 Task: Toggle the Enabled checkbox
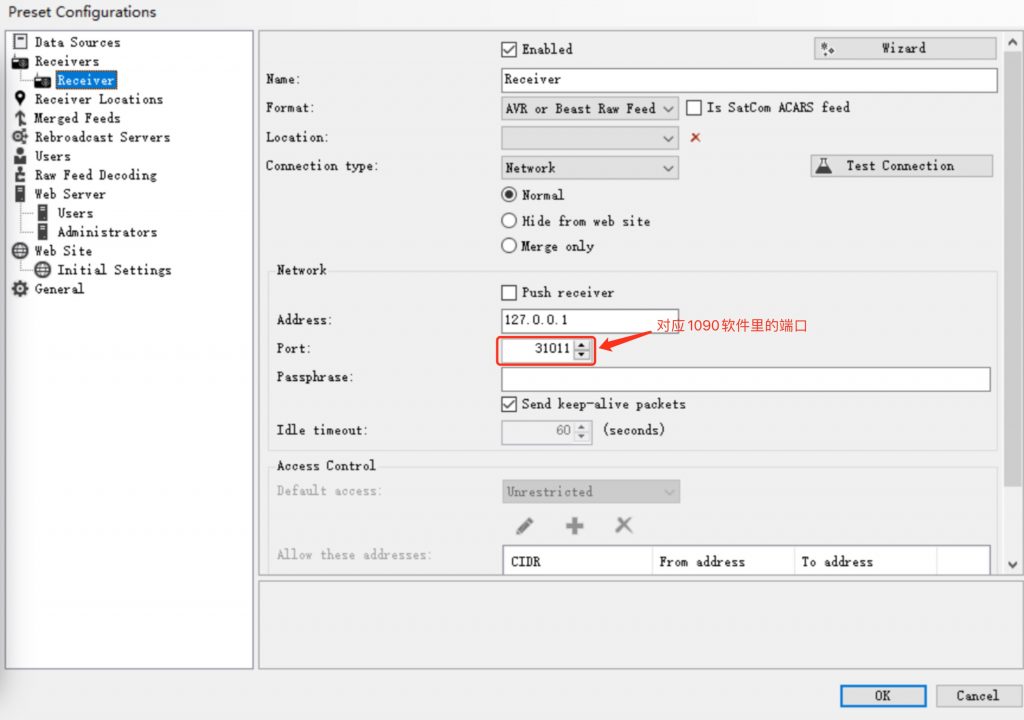[x=508, y=49]
